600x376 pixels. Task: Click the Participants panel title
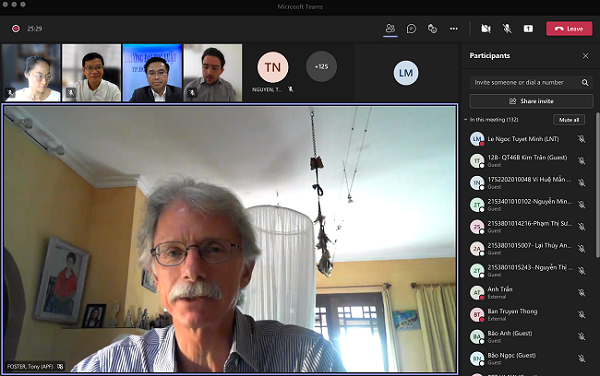[x=490, y=56]
